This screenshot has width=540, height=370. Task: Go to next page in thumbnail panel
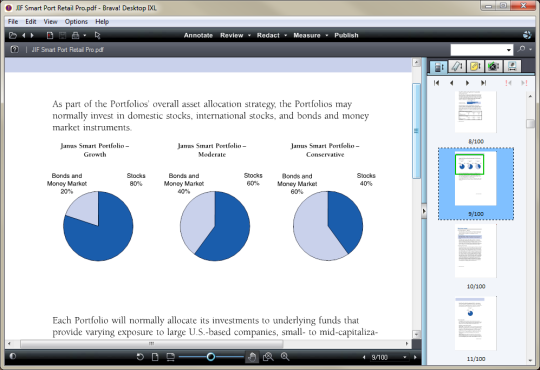coord(467,83)
